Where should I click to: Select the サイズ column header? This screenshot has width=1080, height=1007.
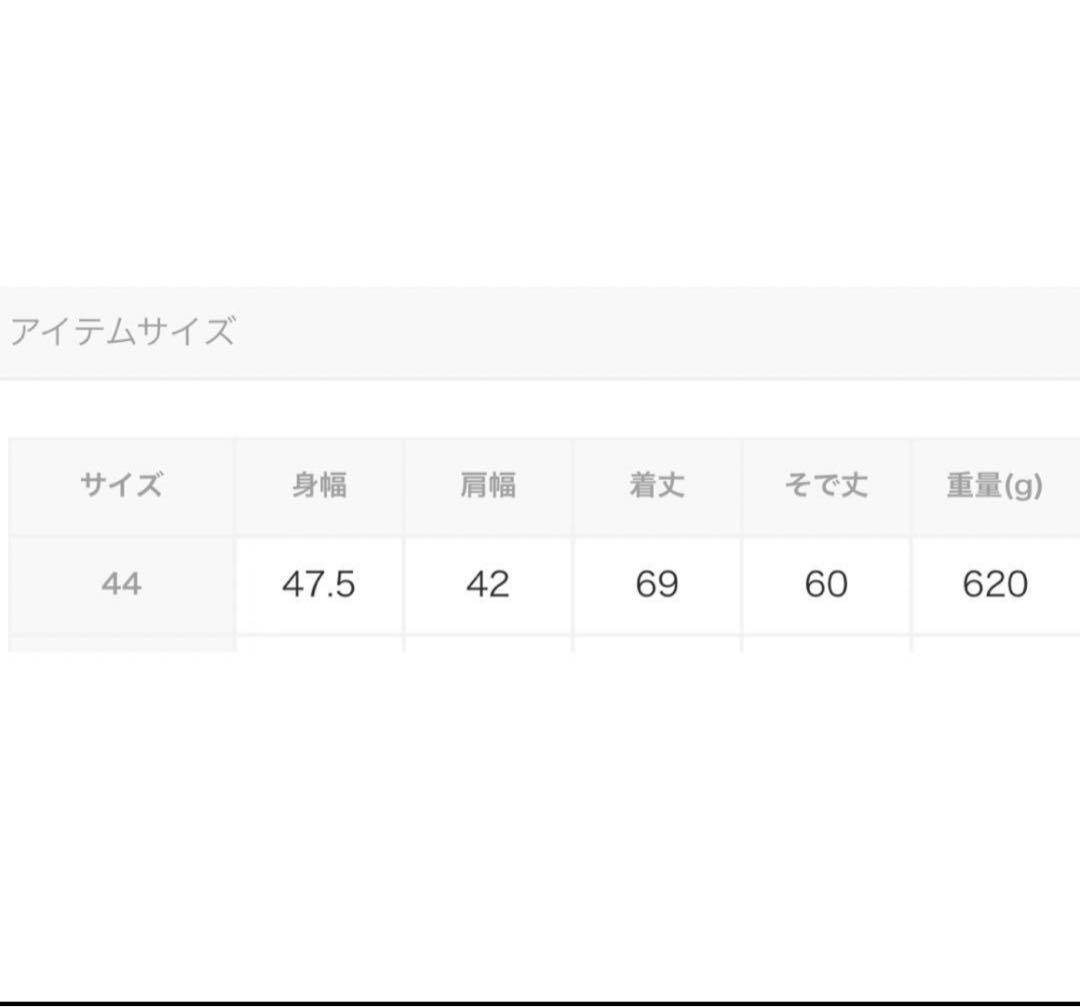[121, 486]
